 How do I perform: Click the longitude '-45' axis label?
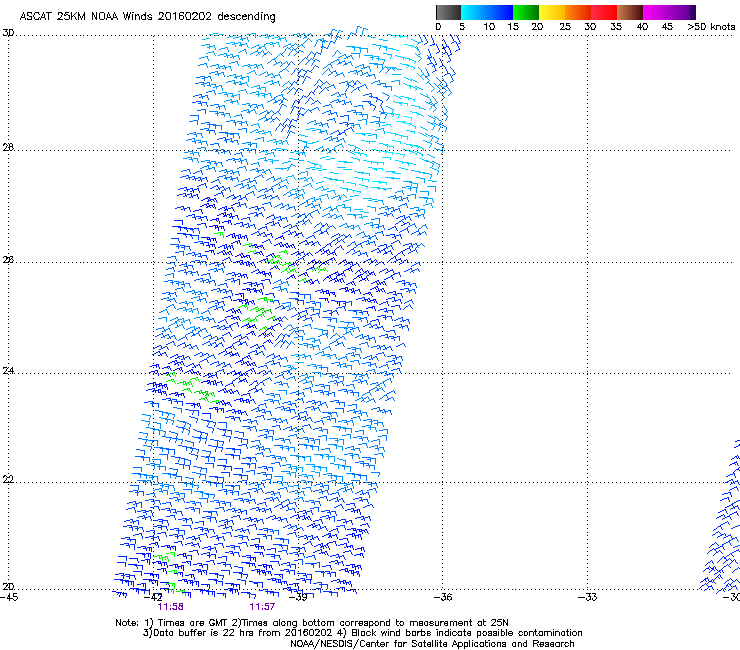point(8,597)
